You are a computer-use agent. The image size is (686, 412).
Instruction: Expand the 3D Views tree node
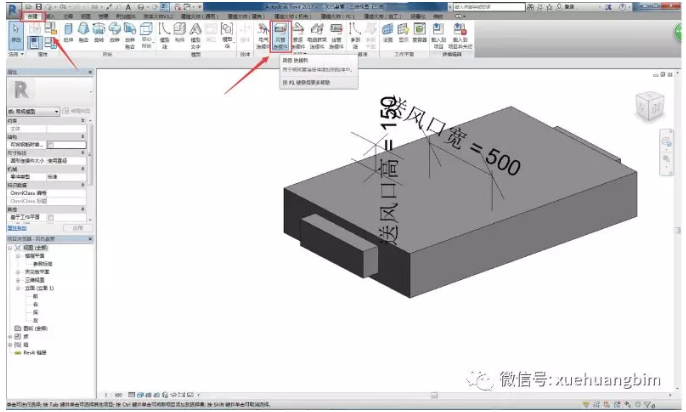click(18, 280)
